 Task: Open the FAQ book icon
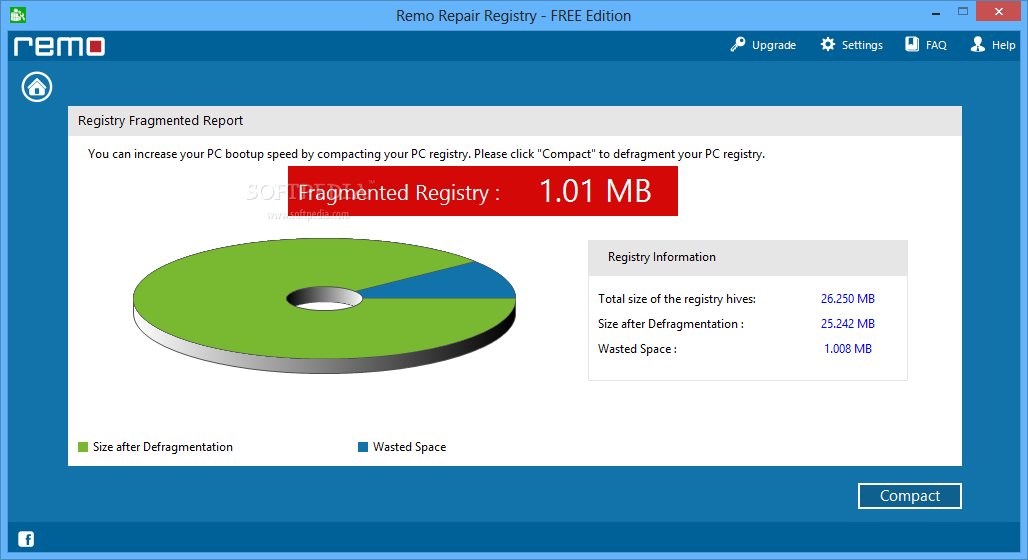pyautogui.click(x=912, y=45)
